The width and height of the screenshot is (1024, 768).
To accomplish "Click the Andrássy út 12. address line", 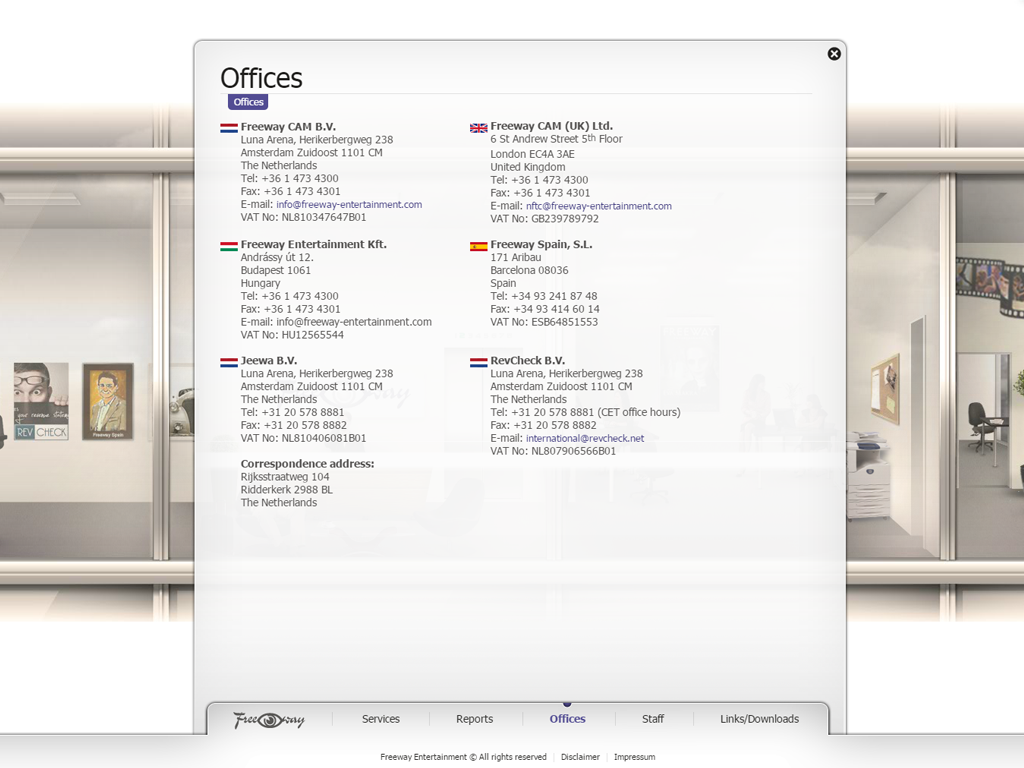I will point(277,257).
